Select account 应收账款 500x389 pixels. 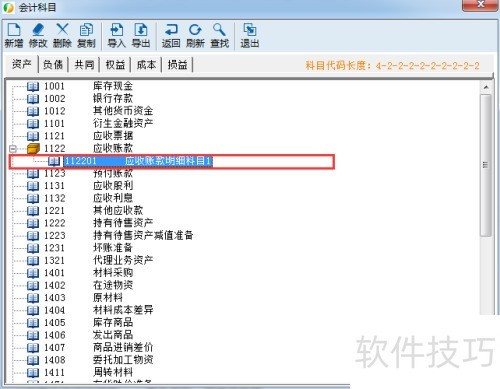(113, 148)
